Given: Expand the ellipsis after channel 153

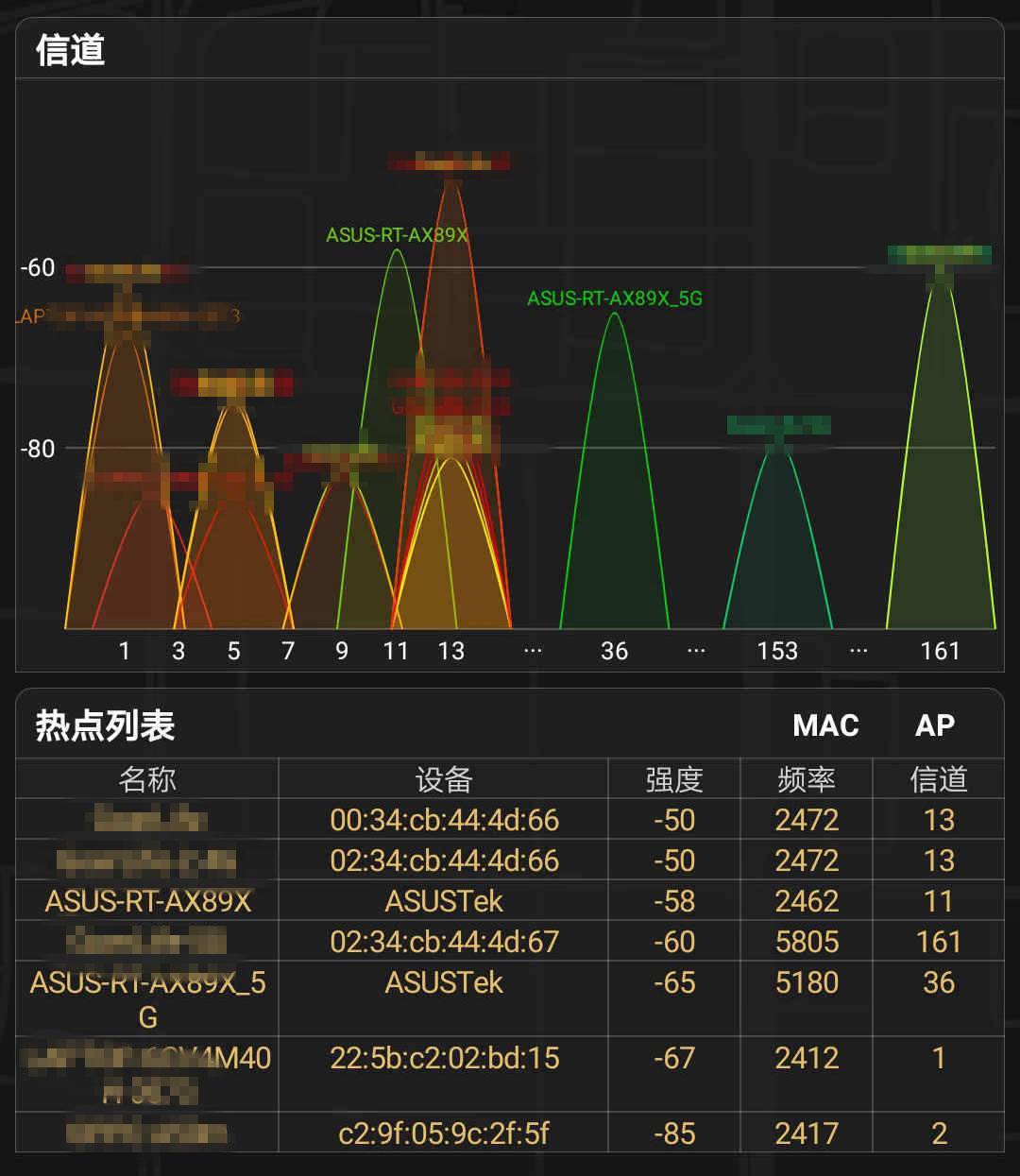Looking at the screenshot, I should click(x=858, y=650).
